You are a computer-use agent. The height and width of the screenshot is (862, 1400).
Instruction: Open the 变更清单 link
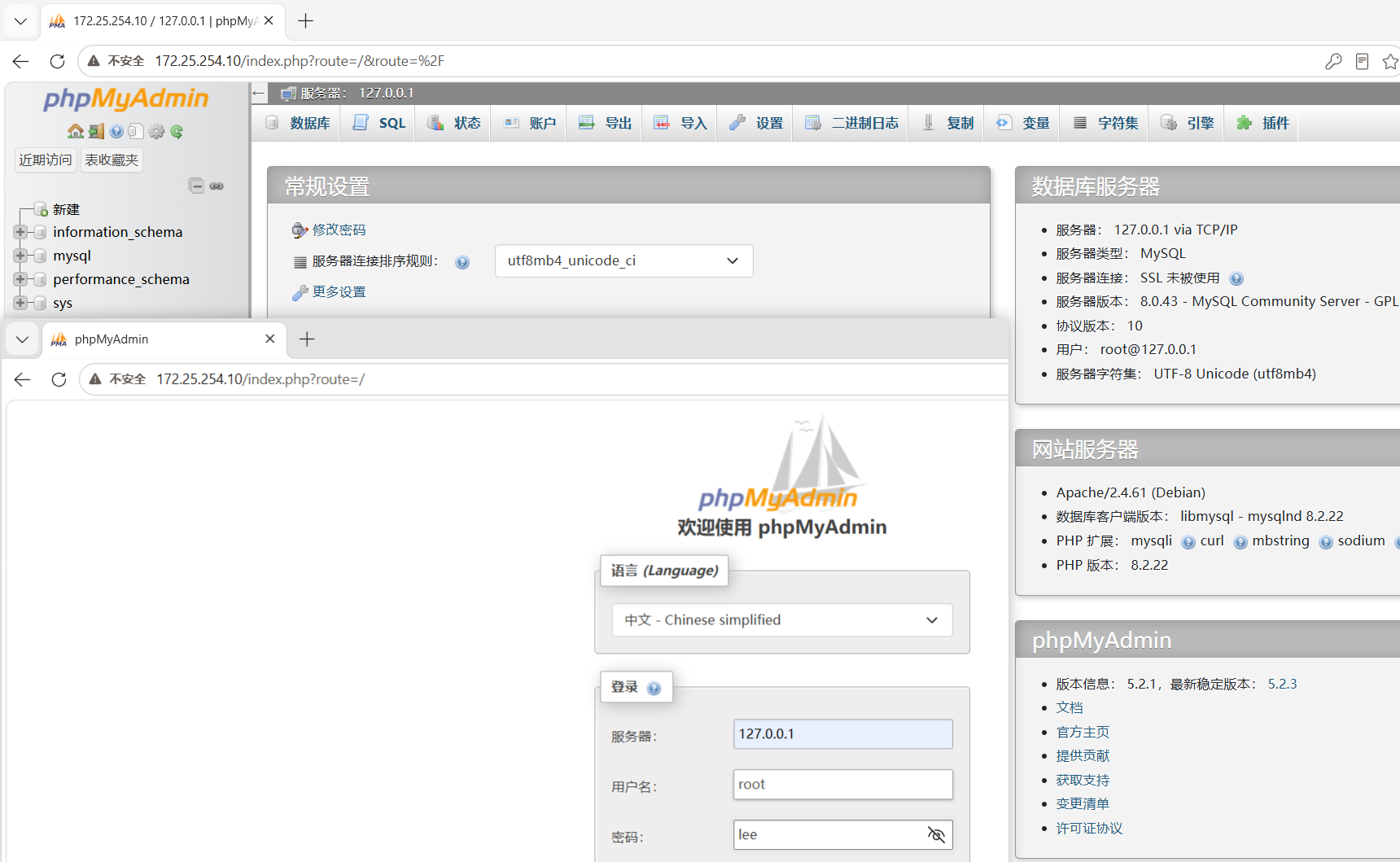(1083, 804)
